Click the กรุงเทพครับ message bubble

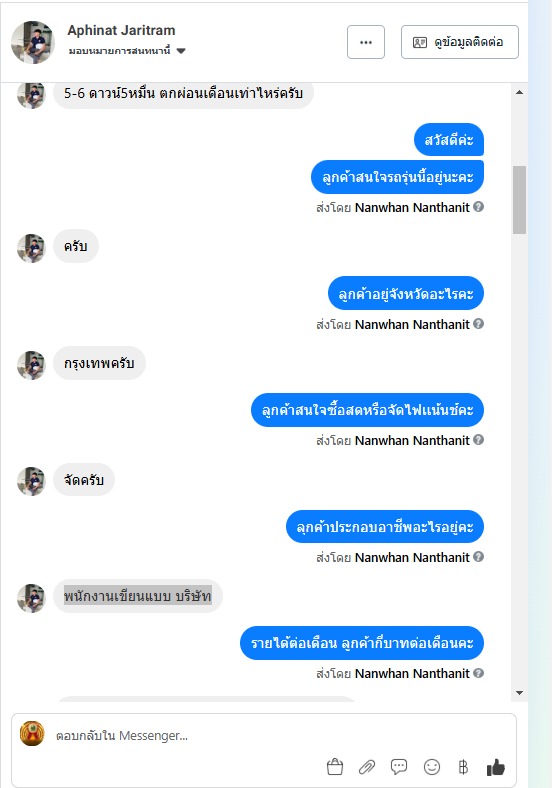pos(100,363)
